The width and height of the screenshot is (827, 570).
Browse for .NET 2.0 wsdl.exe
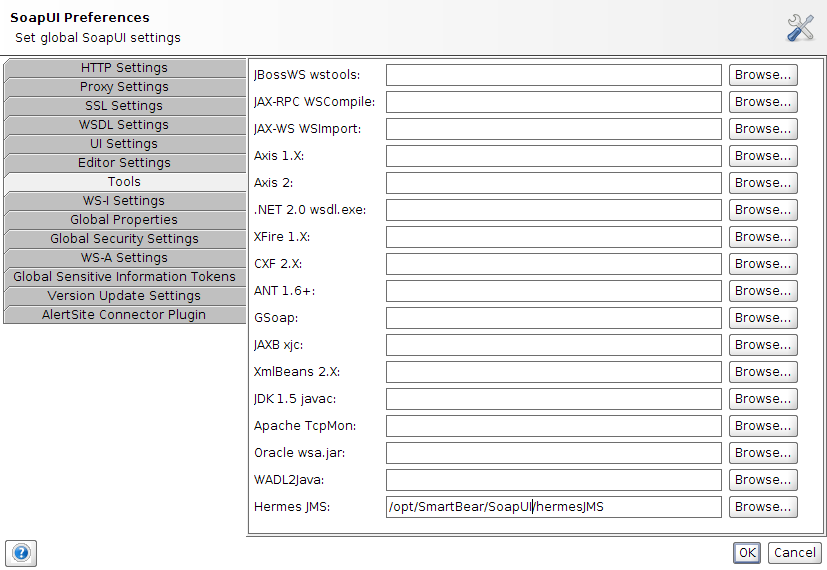tap(763, 210)
